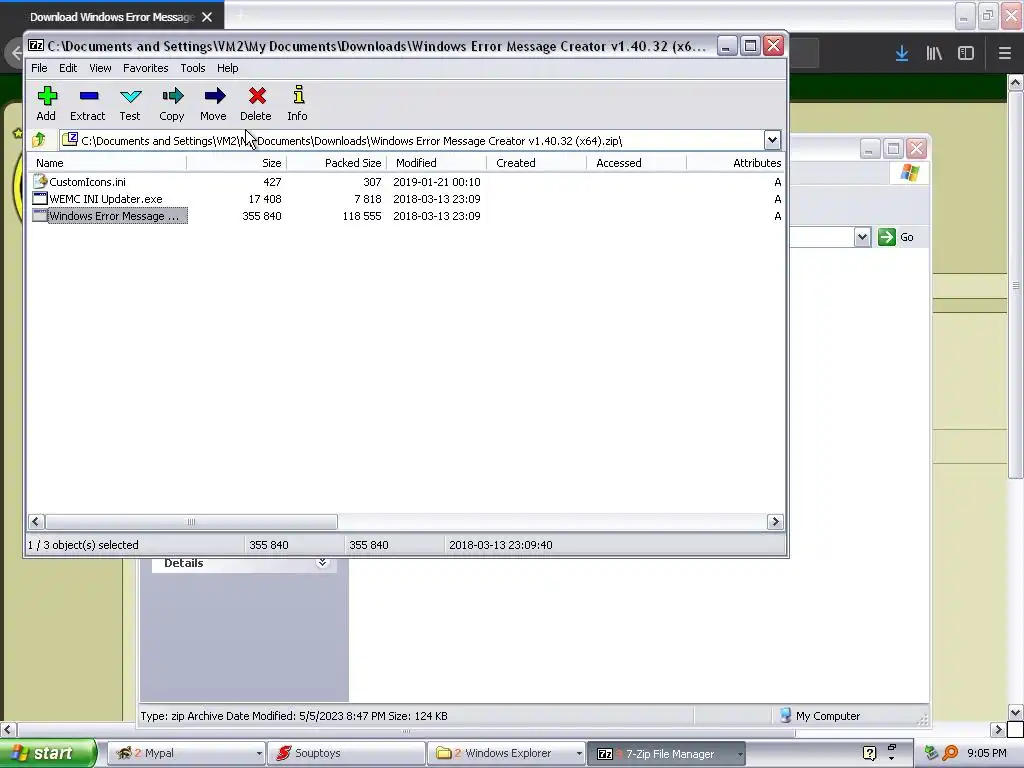Click the Go button in Explorer window
Image resolution: width=1024 pixels, height=768 pixels.
(x=896, y=237)
